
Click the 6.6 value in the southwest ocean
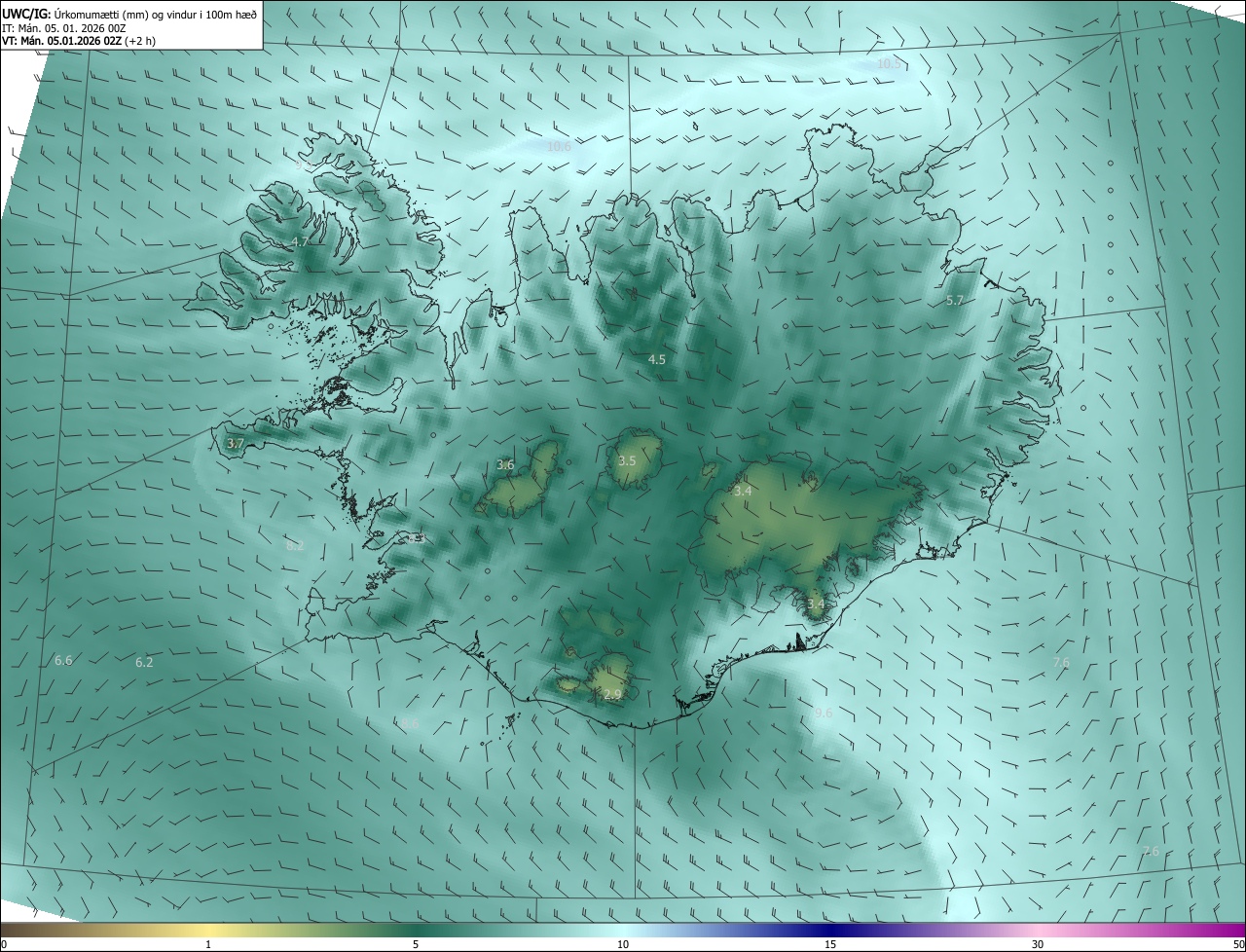point(63,660)
